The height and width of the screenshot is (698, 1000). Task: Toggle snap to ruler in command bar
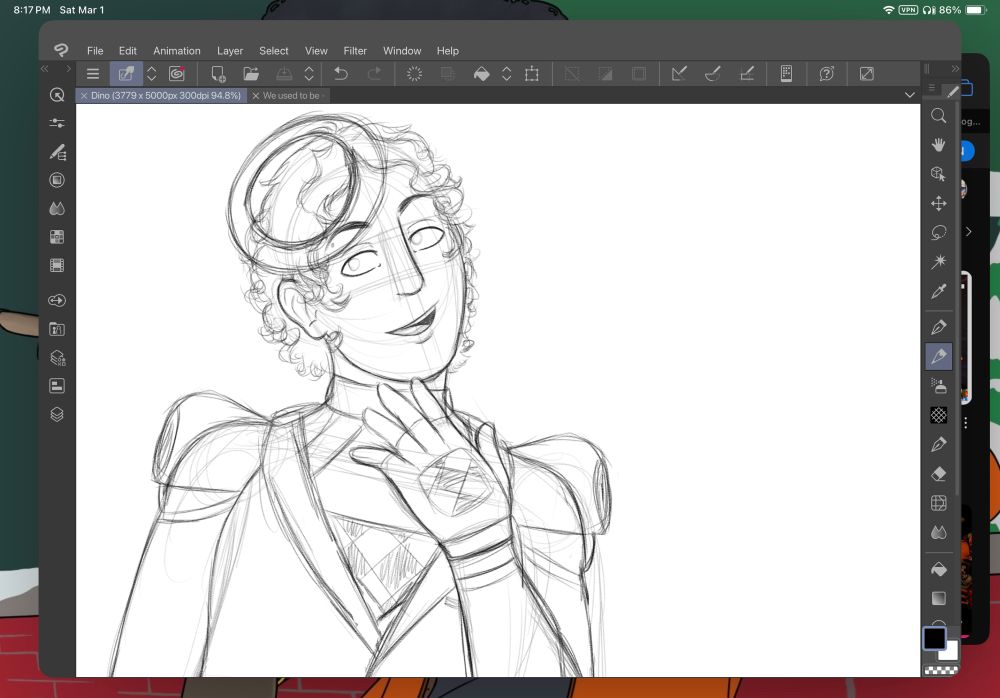679,74
